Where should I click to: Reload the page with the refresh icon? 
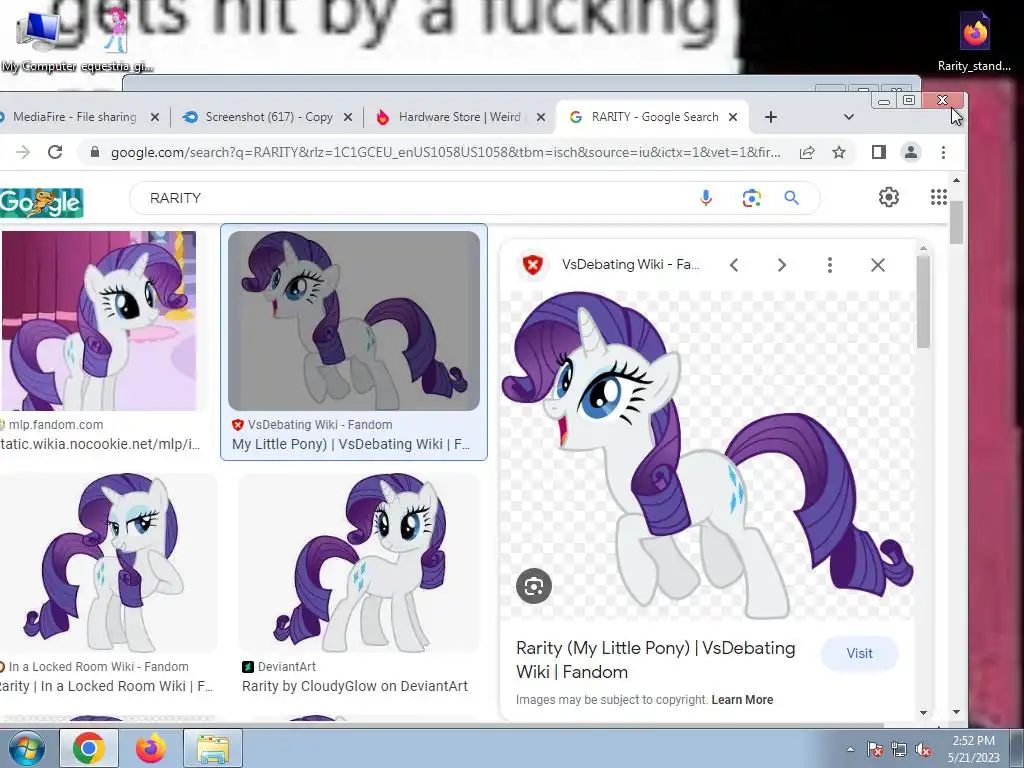click(55, 152)
